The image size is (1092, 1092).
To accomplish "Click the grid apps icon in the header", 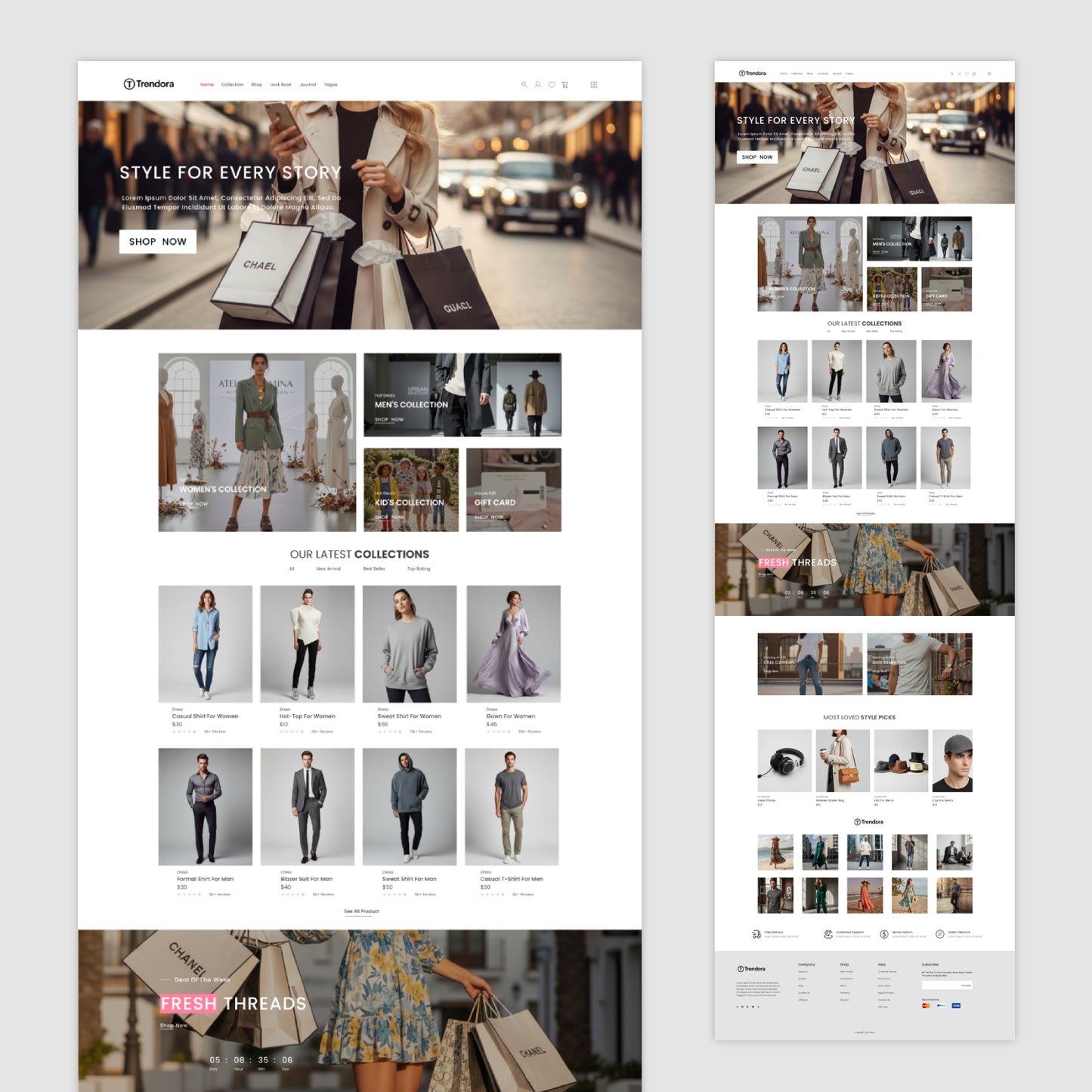I will [595, 85].
